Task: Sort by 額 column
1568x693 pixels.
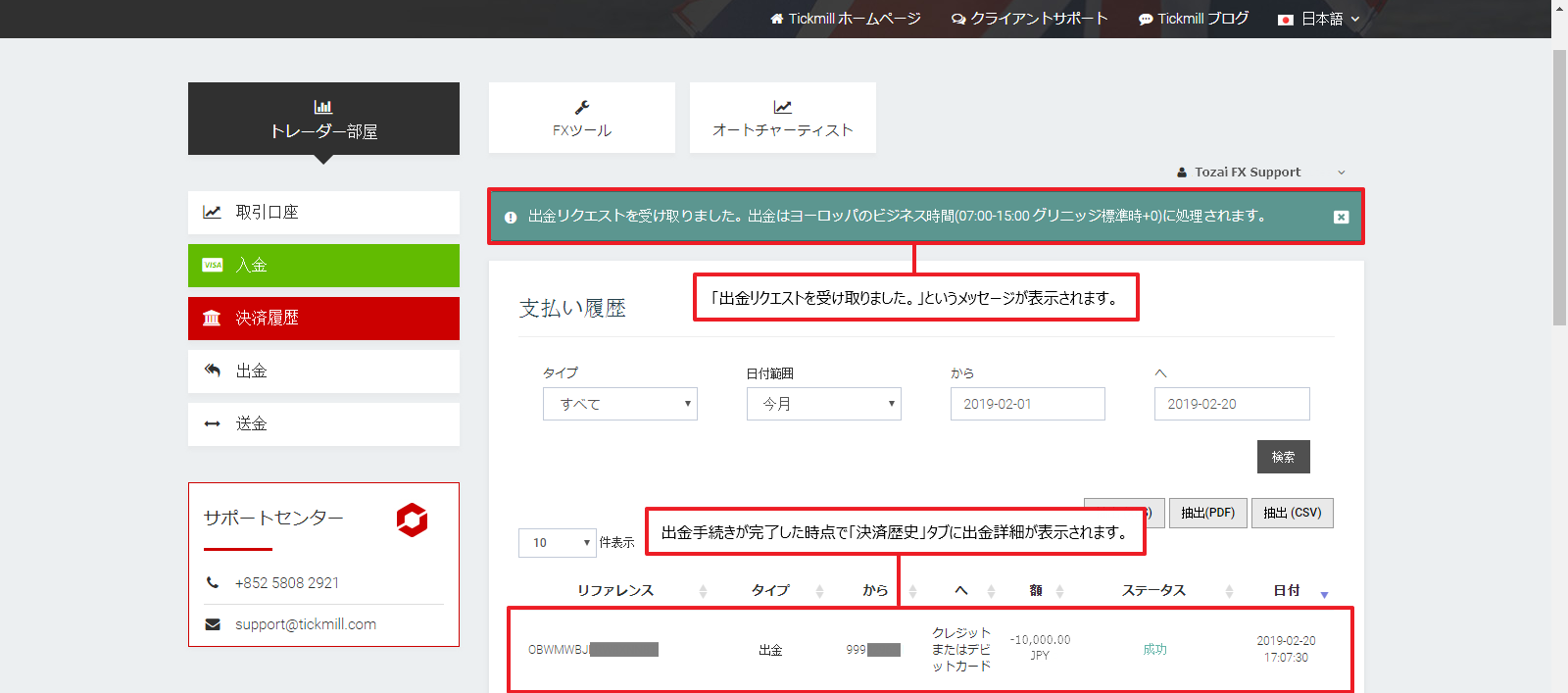Action: (1036, 590)
